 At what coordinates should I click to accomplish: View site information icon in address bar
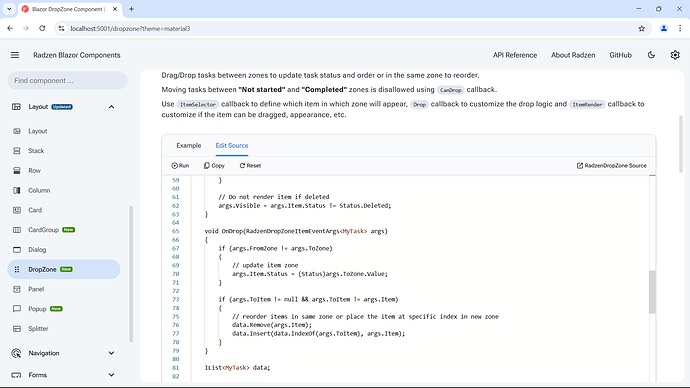click(x=61, y=29)
